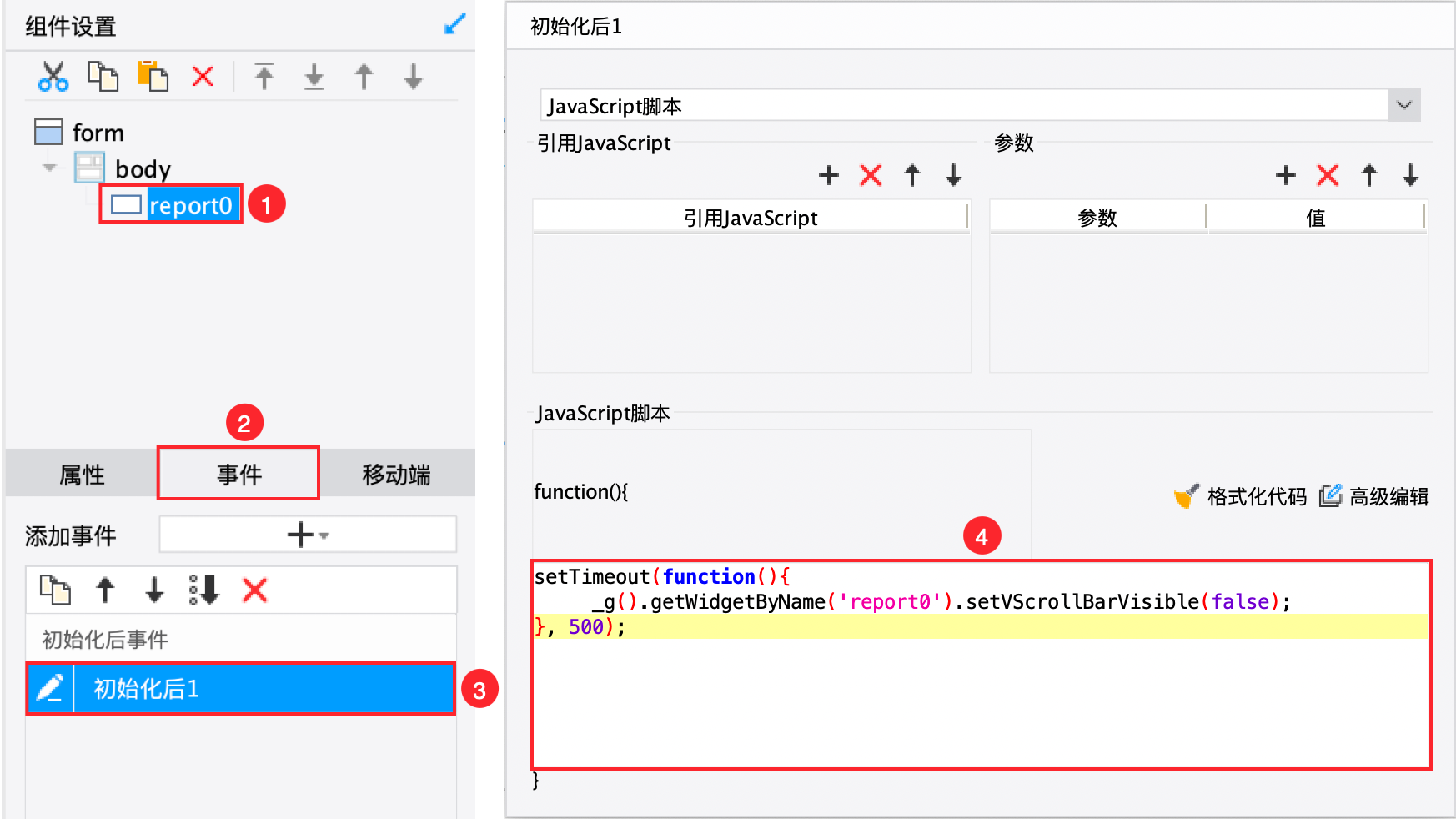Click the 值 column header
This screenshot has height=819, width=1456.
click(x=1316, y=218)
